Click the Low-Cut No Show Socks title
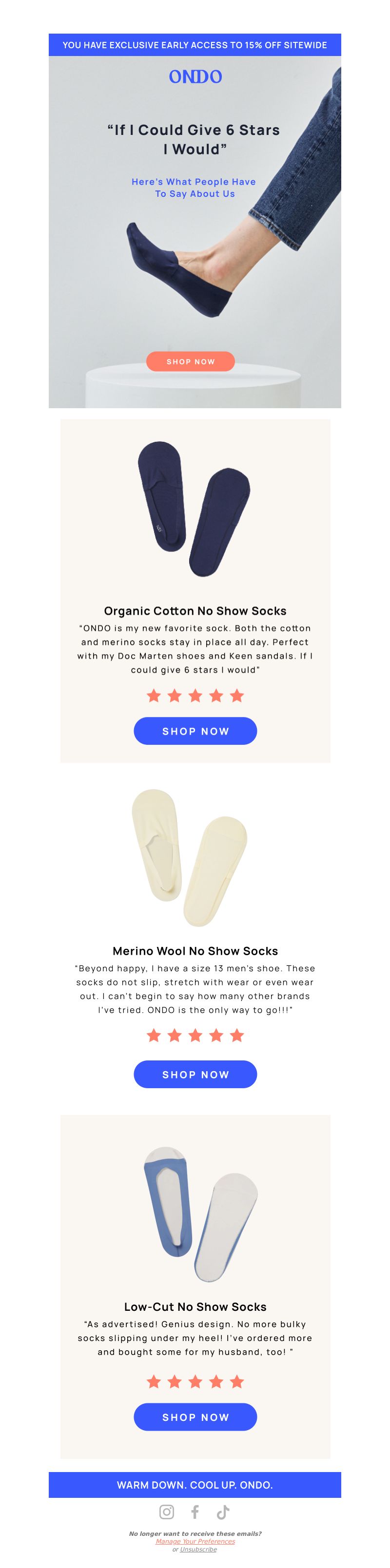The height and width of the screenshot is (1568, 390). click(x=195, y=1306)
